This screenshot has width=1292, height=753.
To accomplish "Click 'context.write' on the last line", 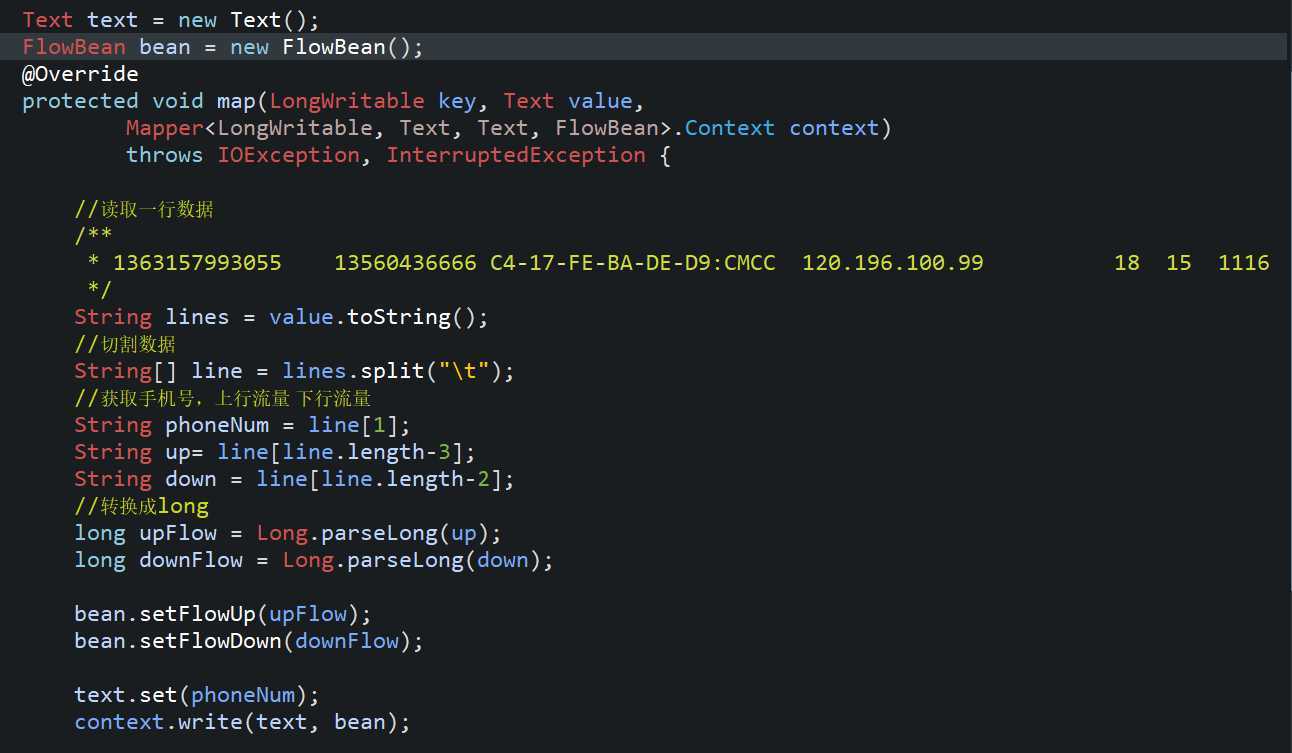I will 158,722.
